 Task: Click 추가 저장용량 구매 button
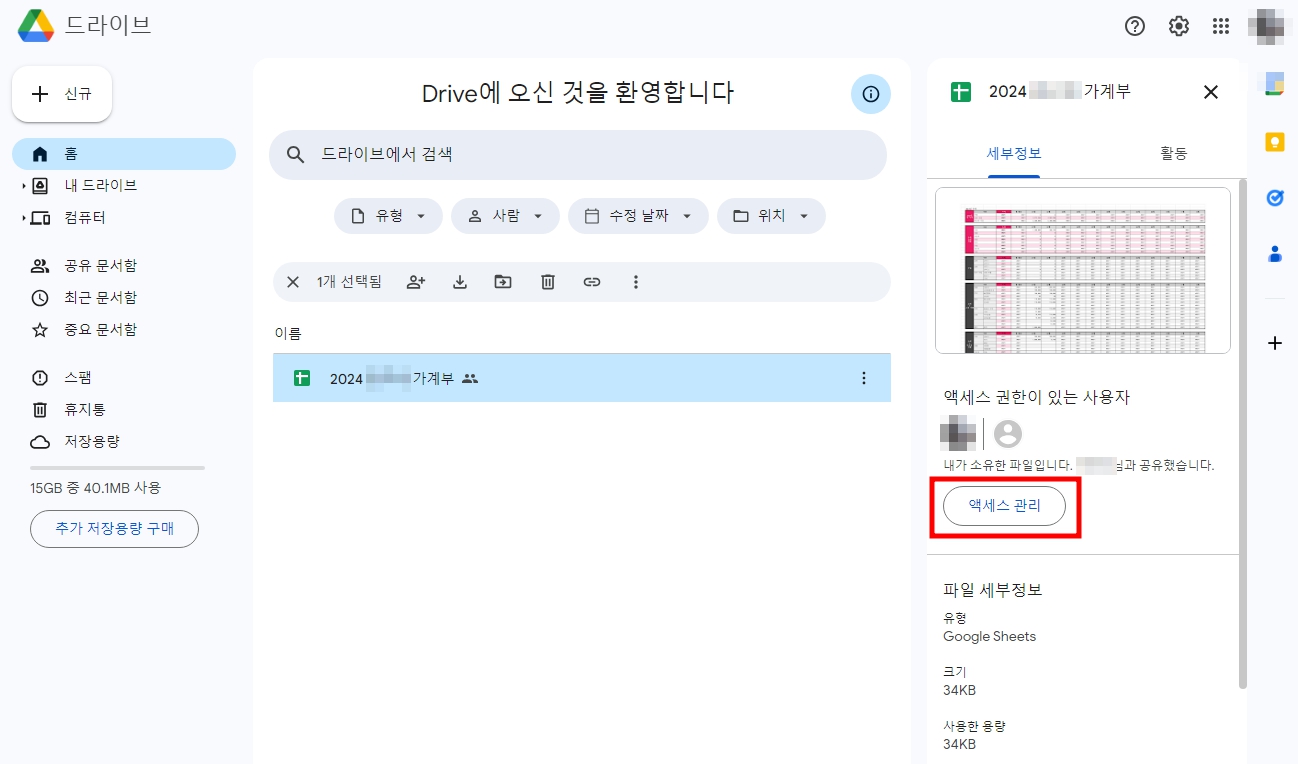[x=114, y=529]
